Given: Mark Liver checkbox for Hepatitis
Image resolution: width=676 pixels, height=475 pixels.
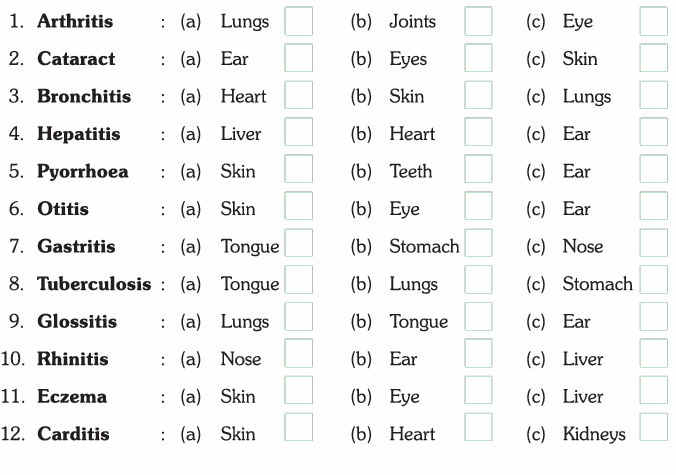Looking at the screenshot, I should click(x=298, y=133).
